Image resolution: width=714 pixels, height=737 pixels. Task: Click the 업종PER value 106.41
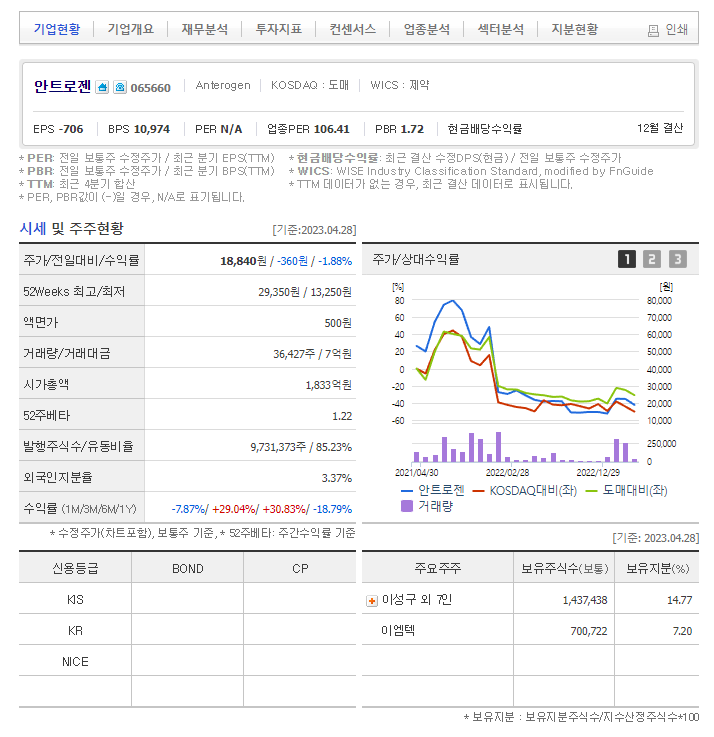(x=331, y=129)
